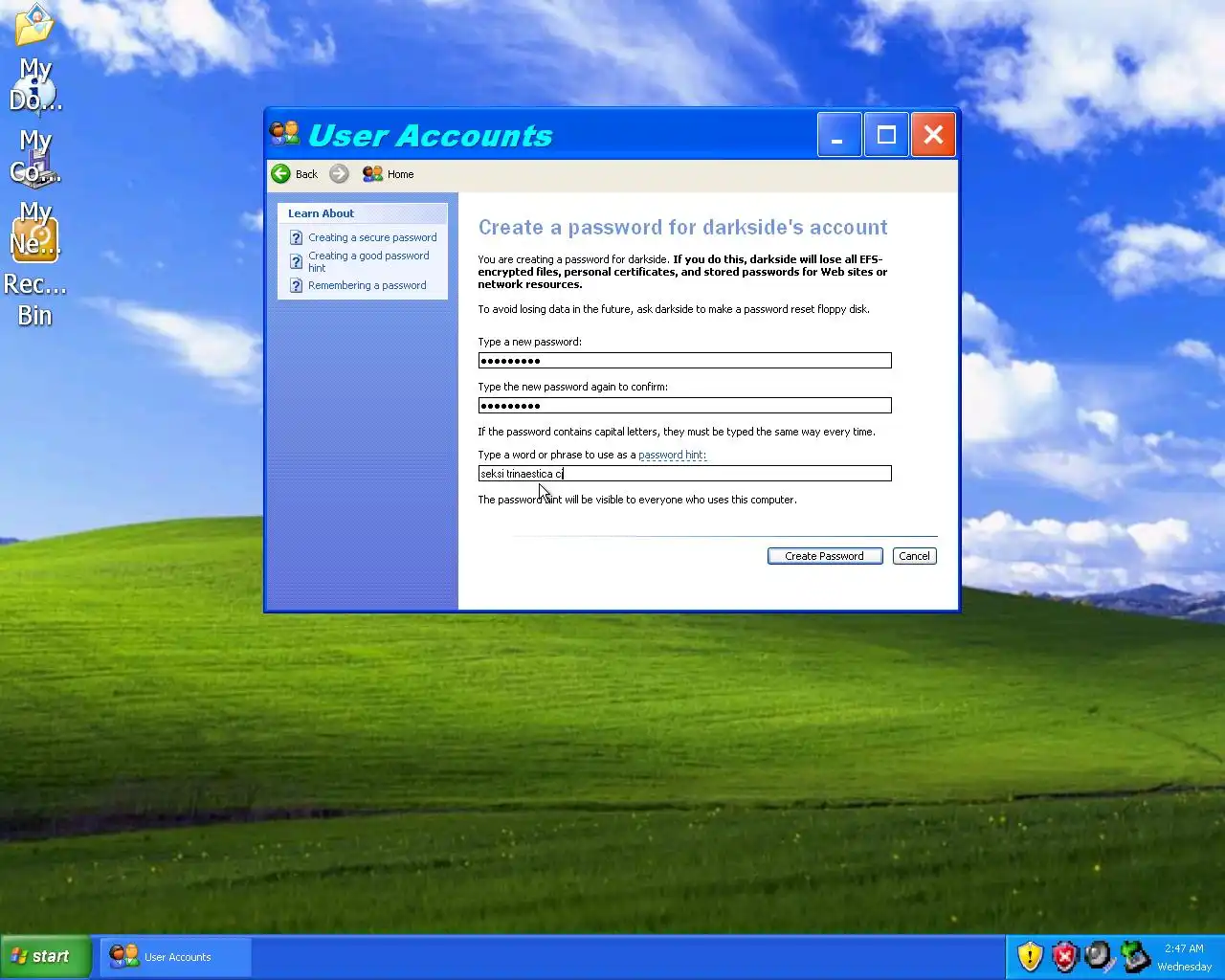Click heading Create a password for darkside's account
The height and width of the screenshot is (980, 1225).
pyautogui.click(x=682, y=228)
